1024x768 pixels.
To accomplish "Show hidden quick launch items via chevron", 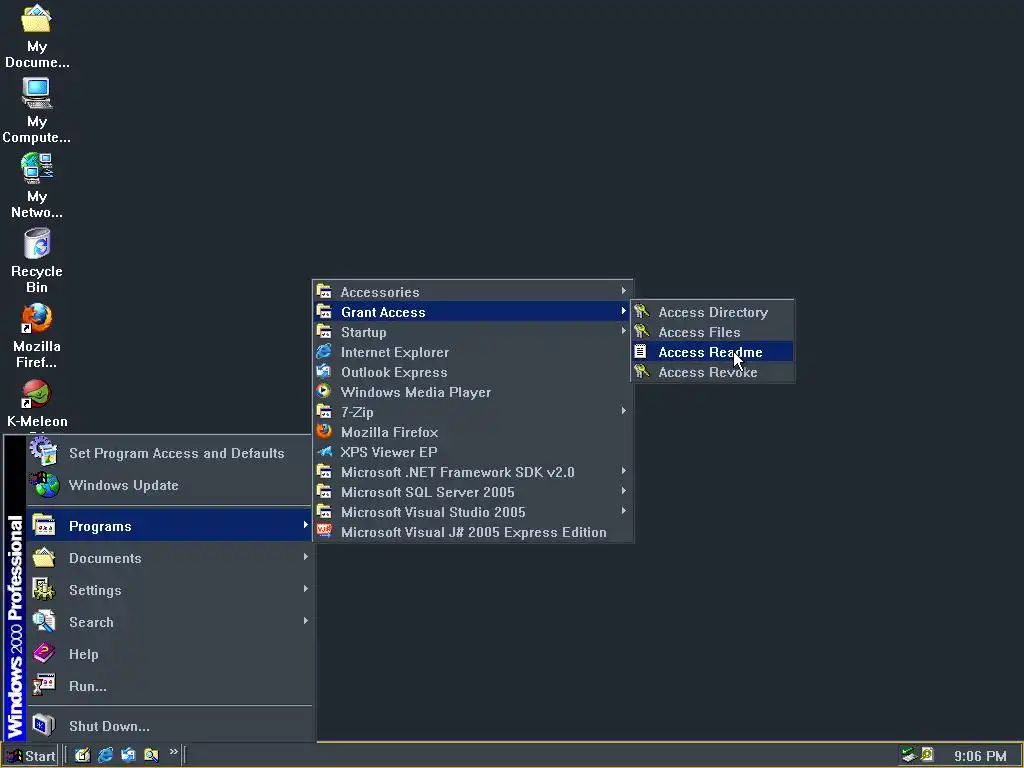I will [174, 752].
